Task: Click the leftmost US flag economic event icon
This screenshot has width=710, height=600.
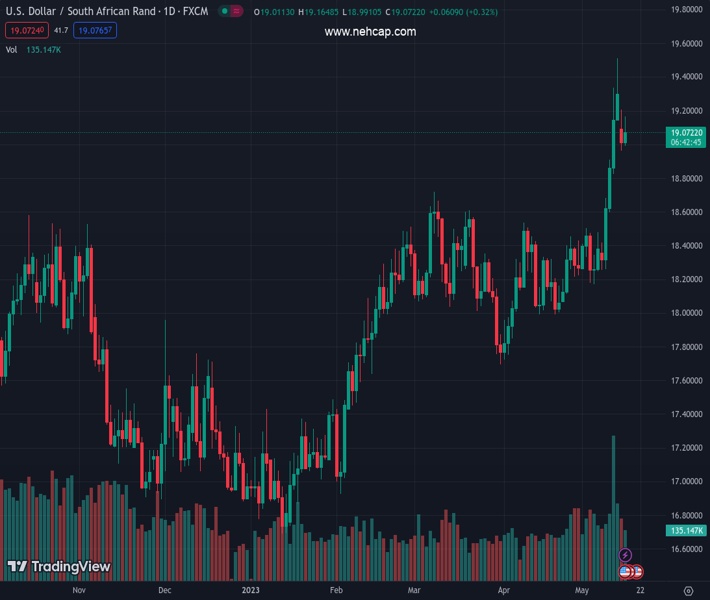Action: (626, 572)
